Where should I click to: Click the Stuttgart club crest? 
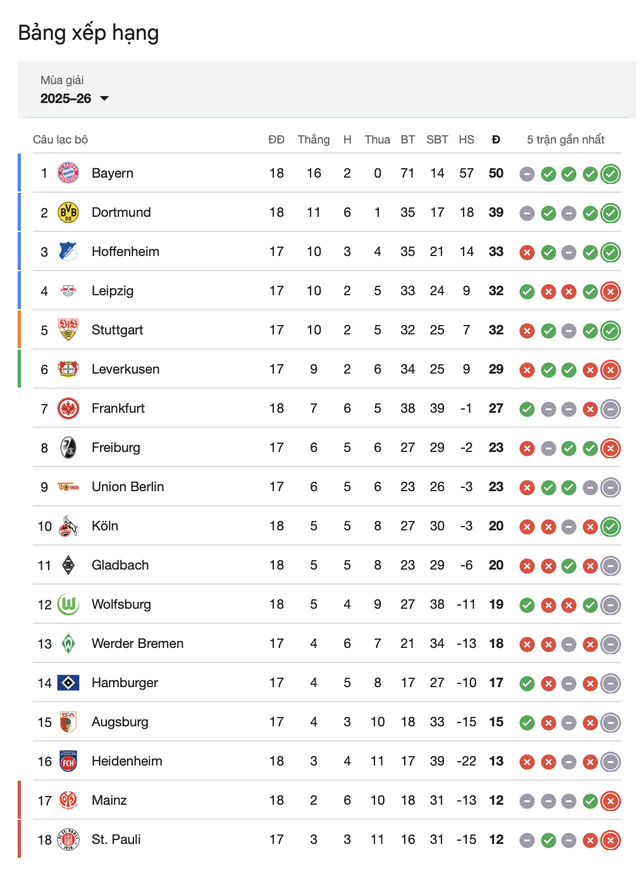click(67, 330)
